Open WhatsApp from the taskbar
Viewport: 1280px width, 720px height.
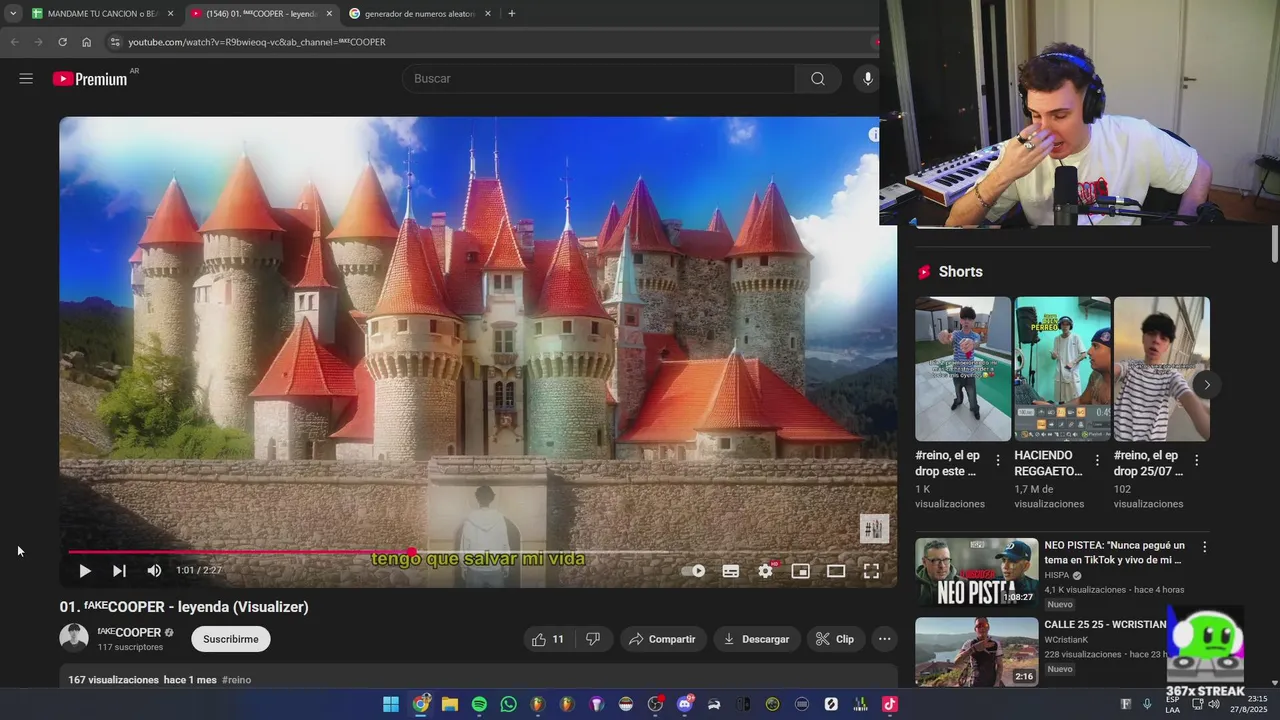(508, 704)
